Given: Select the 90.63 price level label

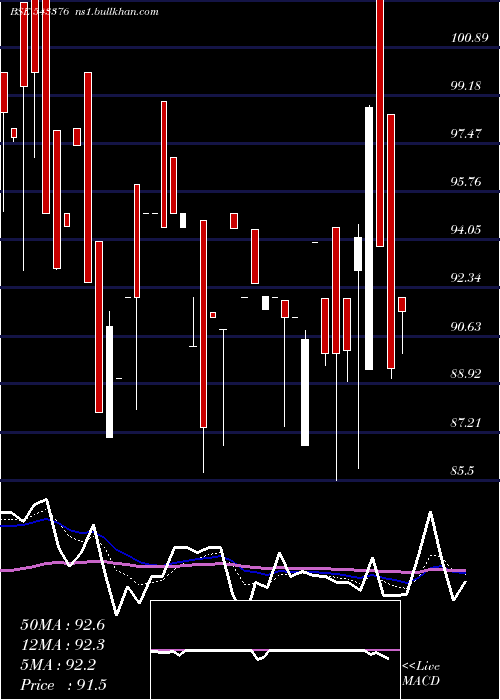Looking at the screenshot, I should 466,326.
